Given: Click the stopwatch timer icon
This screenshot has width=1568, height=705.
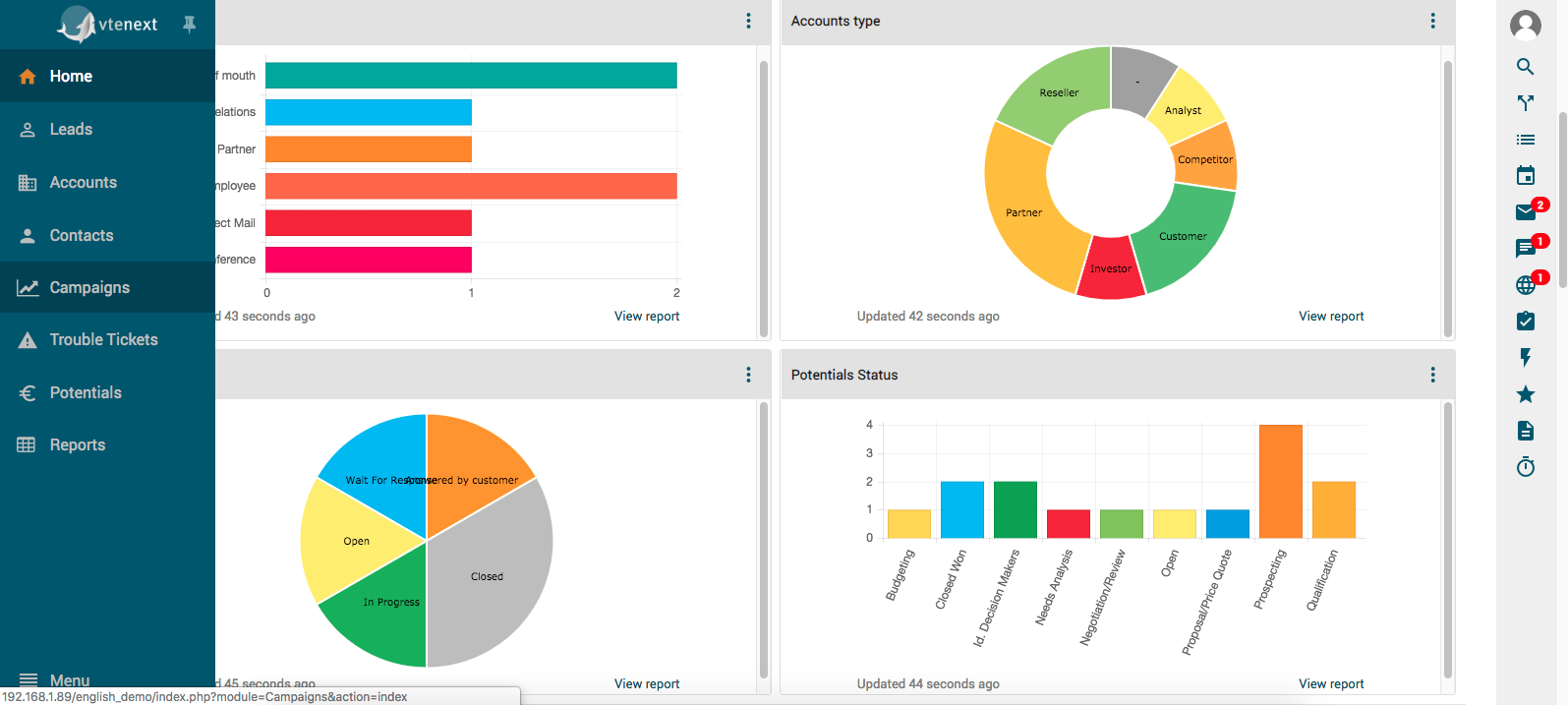Looking at the screenshot, I should (1525, 467).
